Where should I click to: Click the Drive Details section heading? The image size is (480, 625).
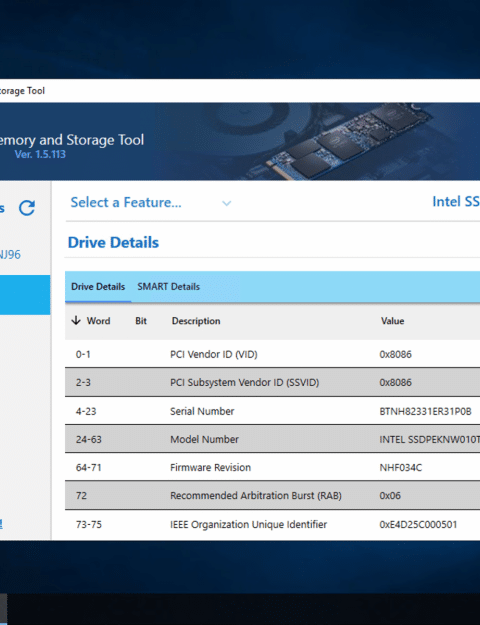[x=113, y=242]
